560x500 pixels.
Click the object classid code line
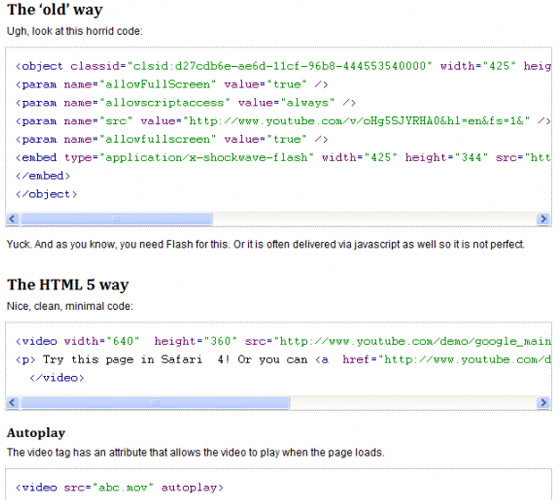tap(283, 66)
